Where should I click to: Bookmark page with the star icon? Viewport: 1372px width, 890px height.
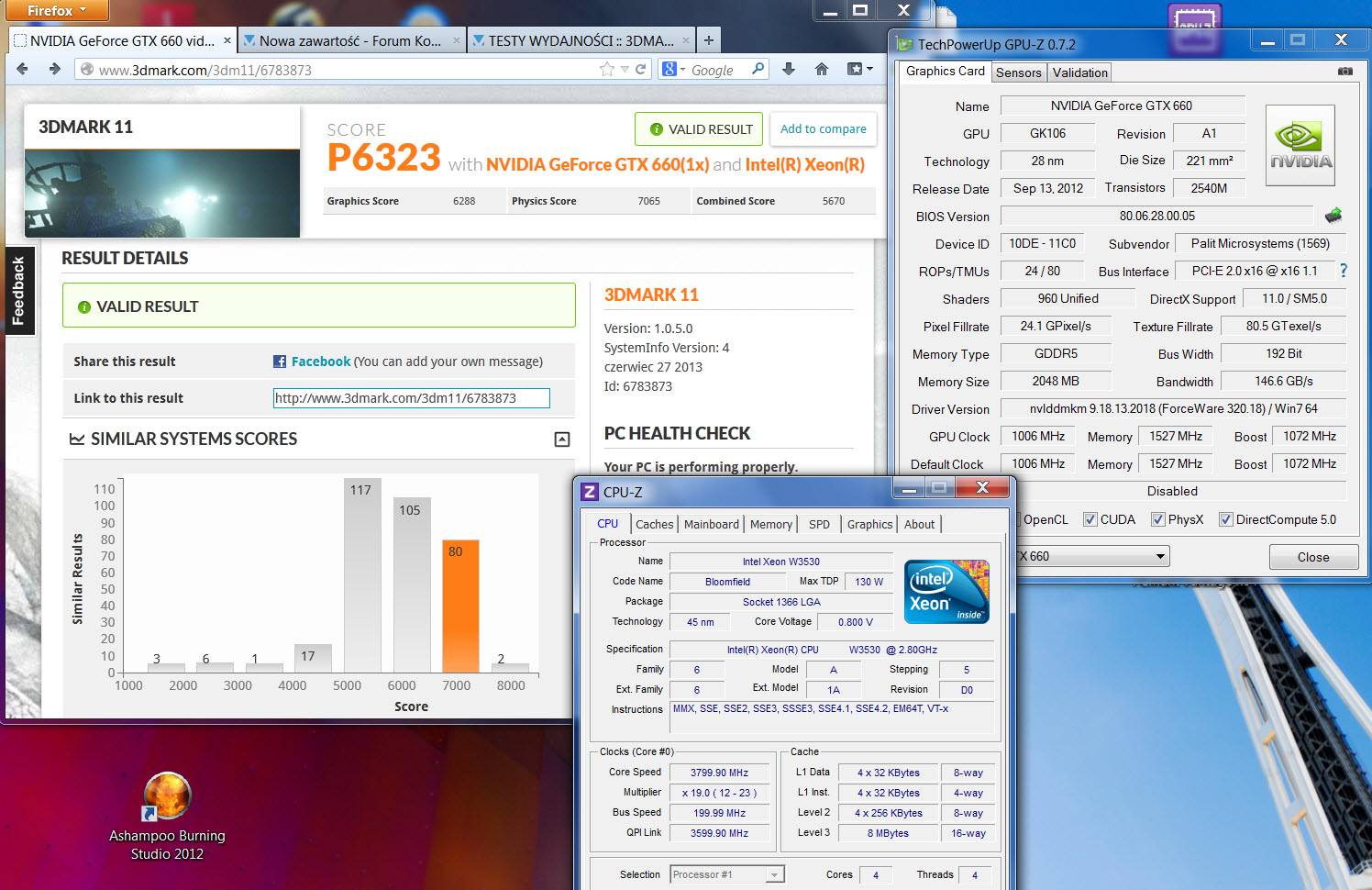pos(607,69)
